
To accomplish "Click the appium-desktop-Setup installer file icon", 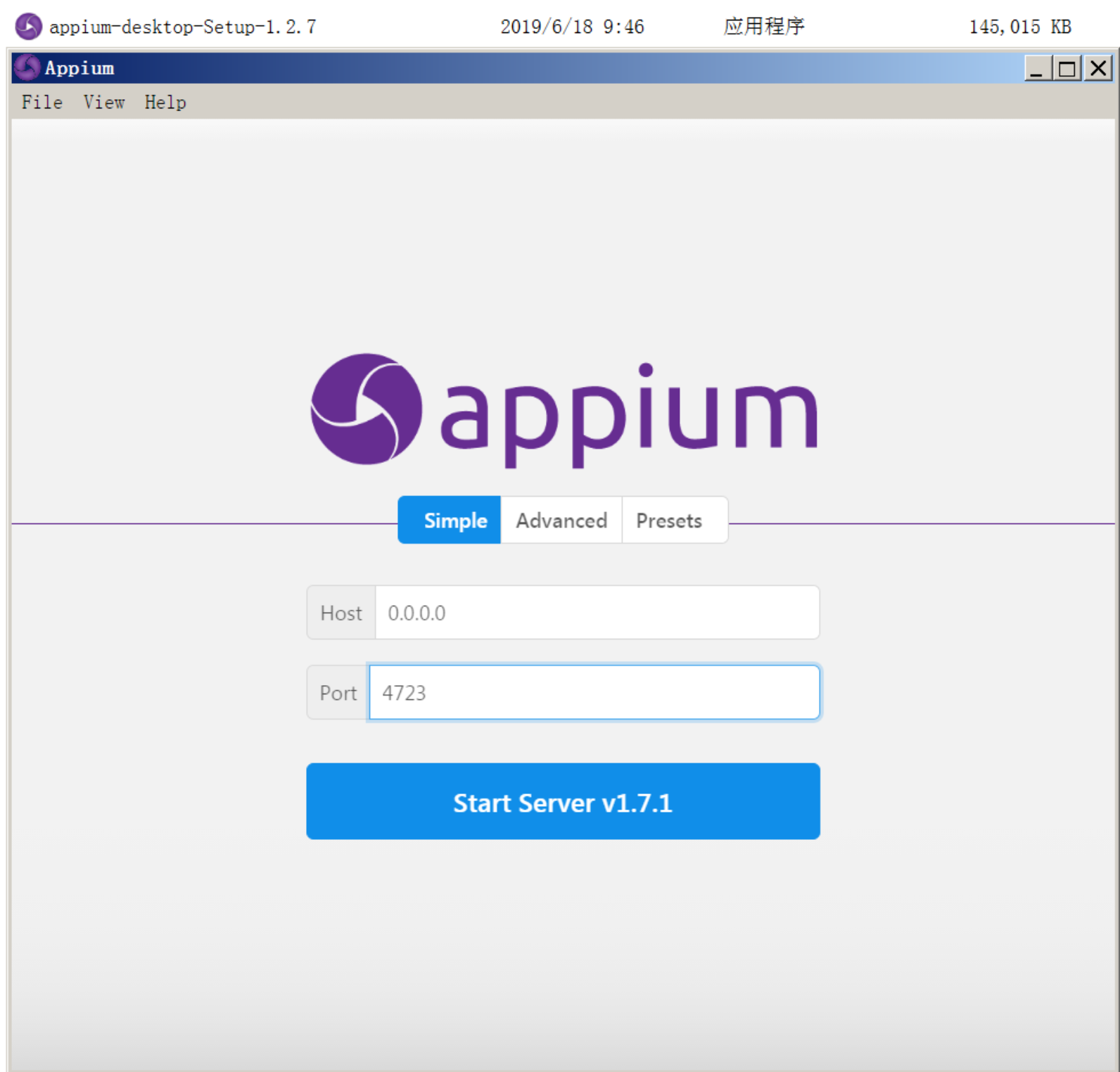I will [28, 27].
